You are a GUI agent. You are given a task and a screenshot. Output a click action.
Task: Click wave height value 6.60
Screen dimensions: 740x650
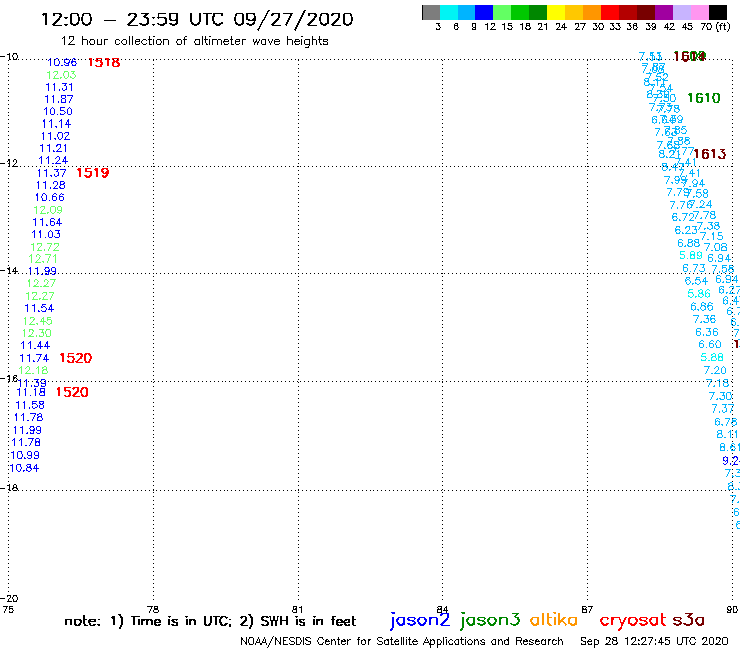tap(710, 344)
